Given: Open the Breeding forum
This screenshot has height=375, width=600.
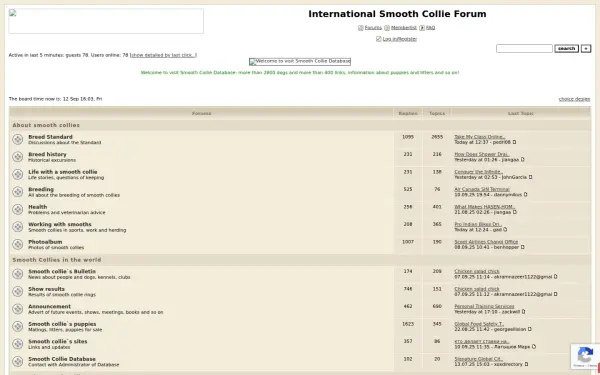Looking at the screenshot, I should point(41,189).
